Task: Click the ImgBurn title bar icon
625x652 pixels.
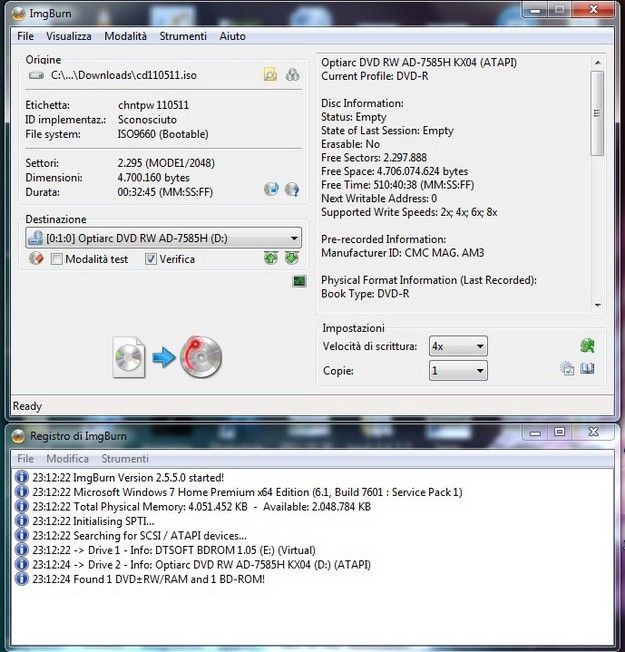Action: click(18, 14)
